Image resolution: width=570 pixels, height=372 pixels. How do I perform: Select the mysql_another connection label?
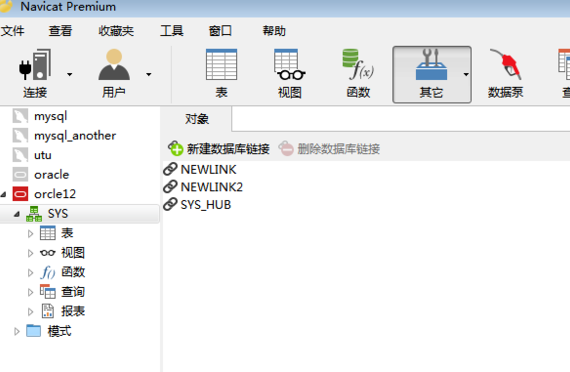75,136
